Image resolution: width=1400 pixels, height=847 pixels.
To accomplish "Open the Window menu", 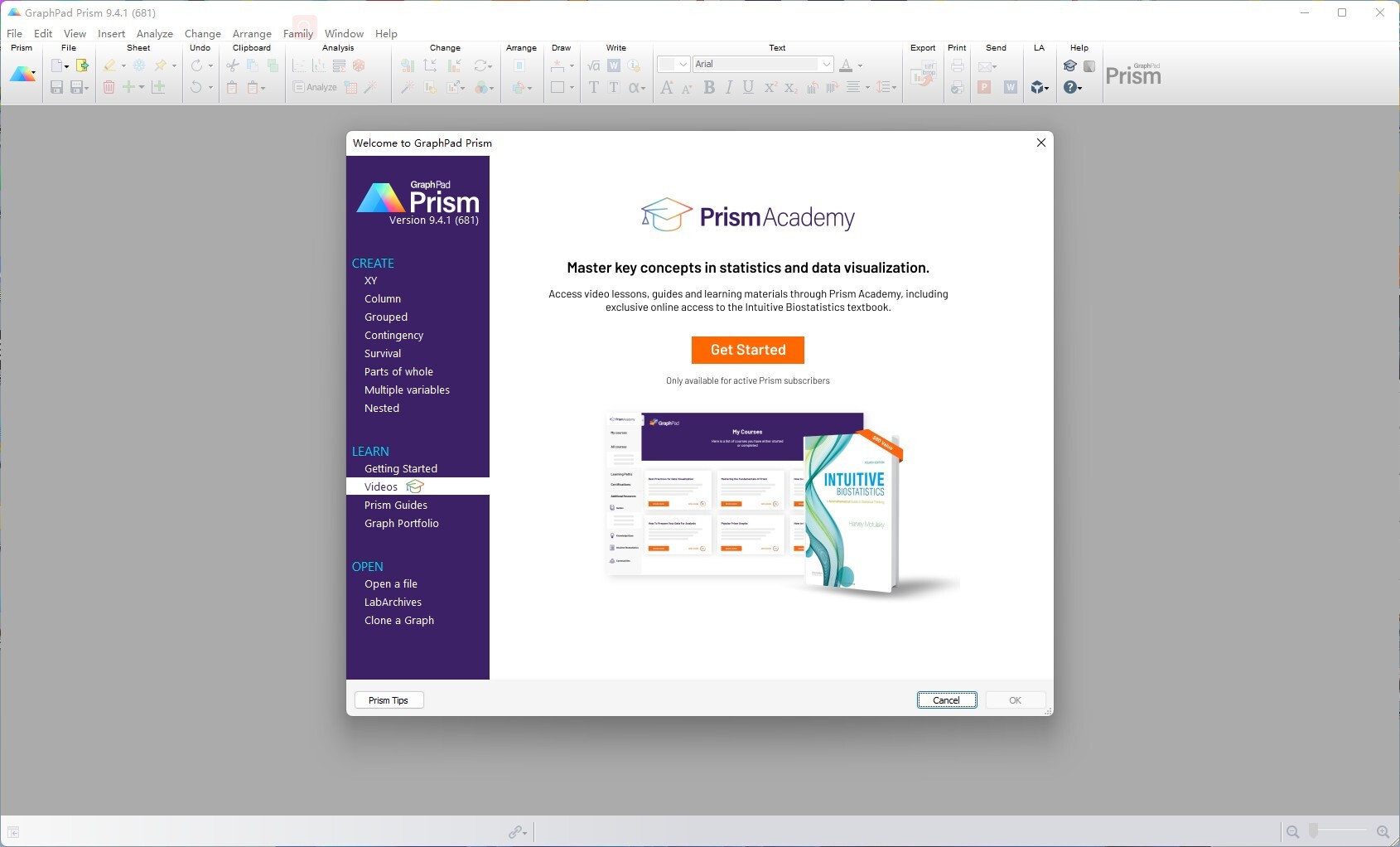I will [x=344, y=33].
